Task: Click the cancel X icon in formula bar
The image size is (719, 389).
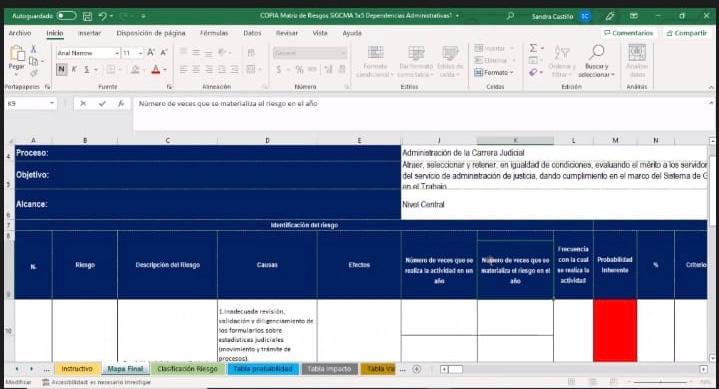Action: pyautogui.click(x=83, y=104)
